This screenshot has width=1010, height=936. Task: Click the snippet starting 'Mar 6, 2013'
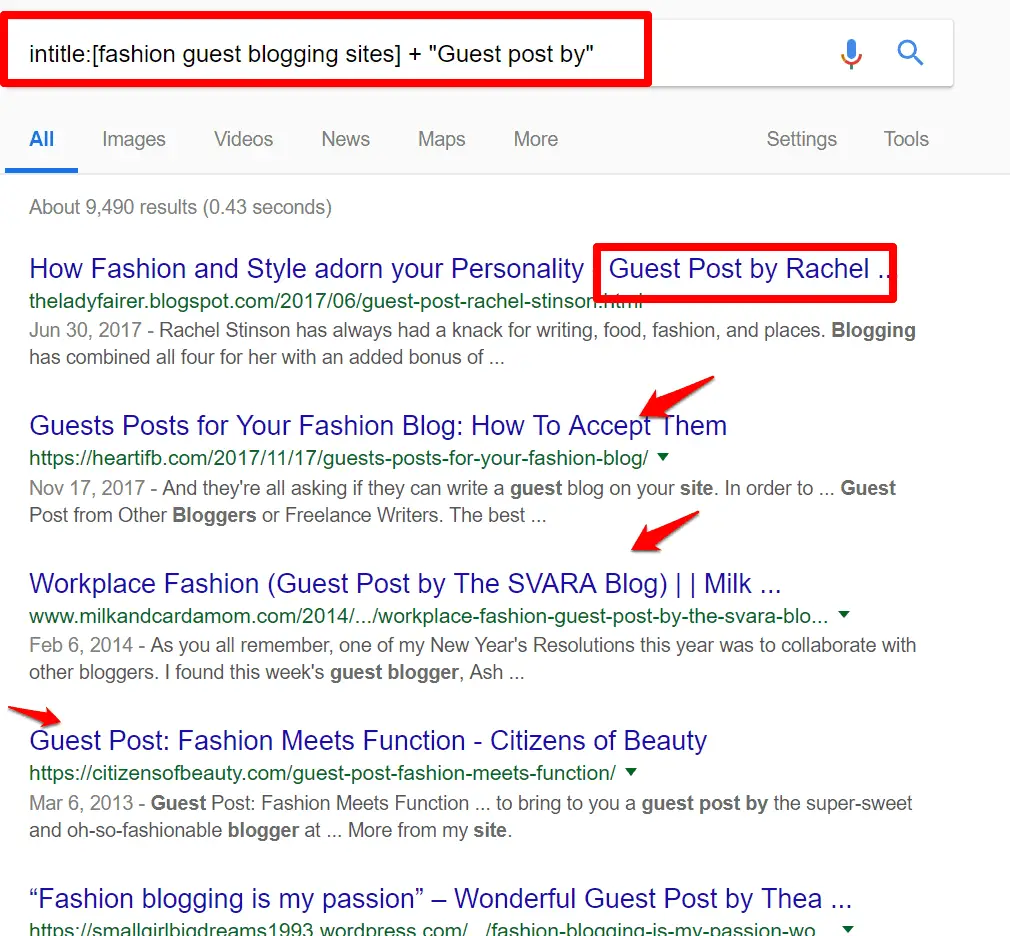coord(471,817)
